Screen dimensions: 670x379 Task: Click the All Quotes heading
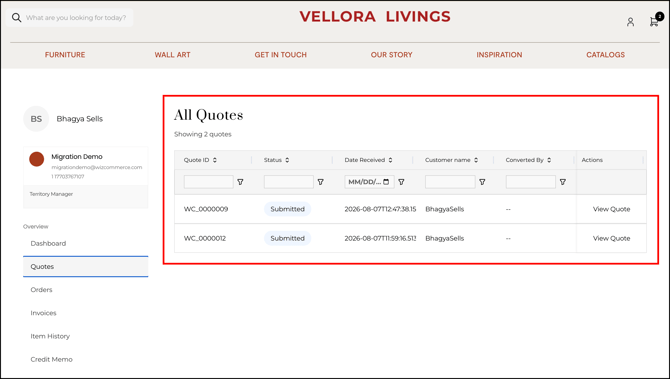click(x=209, y=115)
